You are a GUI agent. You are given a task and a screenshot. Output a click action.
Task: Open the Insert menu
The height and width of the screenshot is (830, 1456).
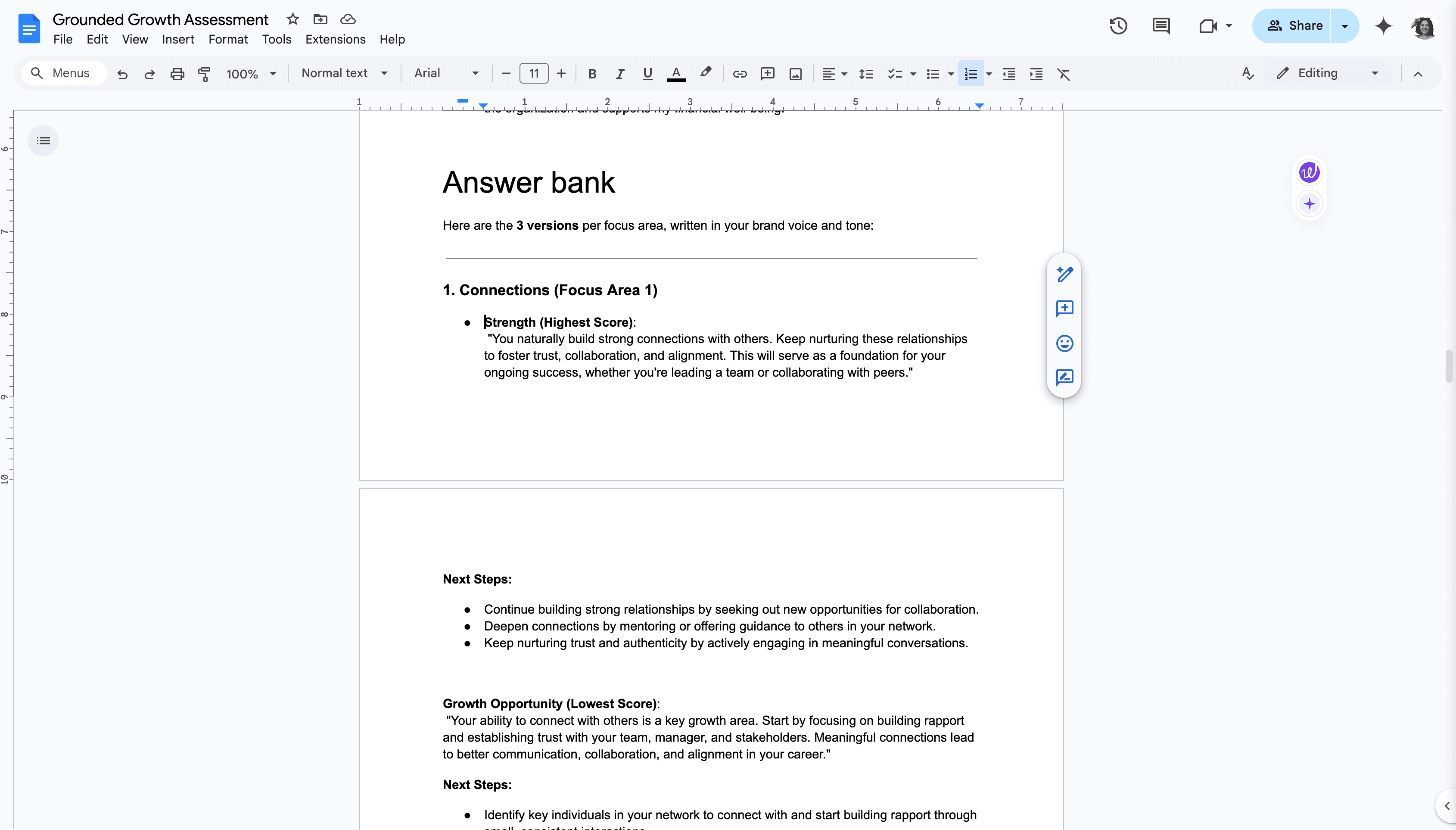tap(178, 39)
